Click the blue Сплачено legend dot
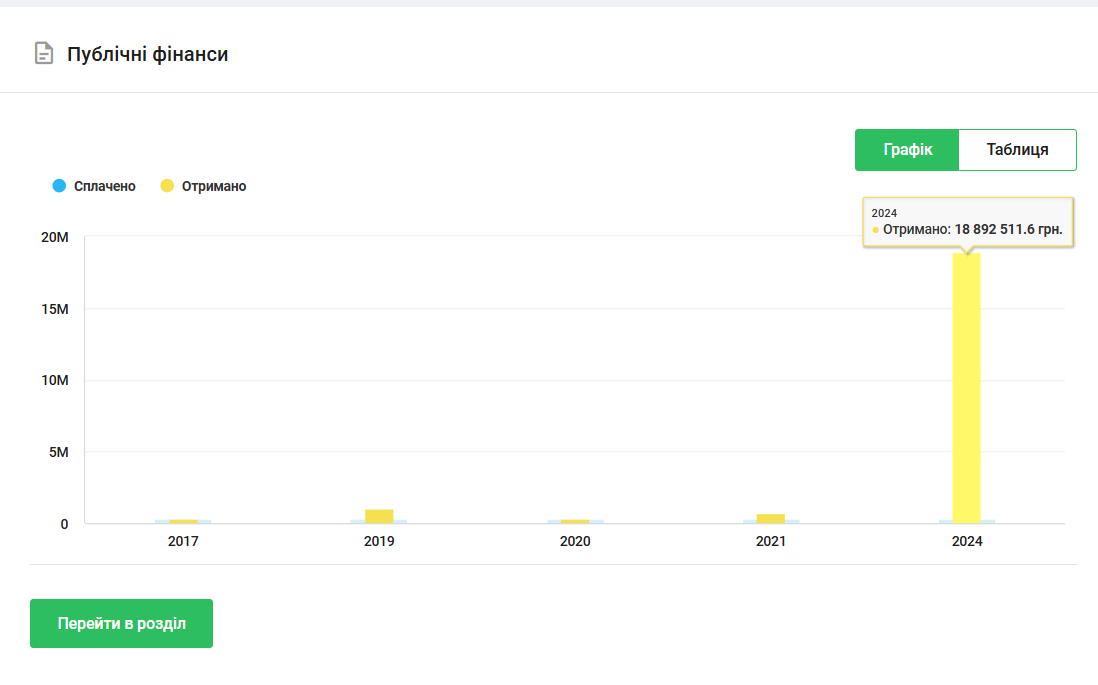Screen dimensions: 1098x685 pyautogui.click(x=60, y=186)
